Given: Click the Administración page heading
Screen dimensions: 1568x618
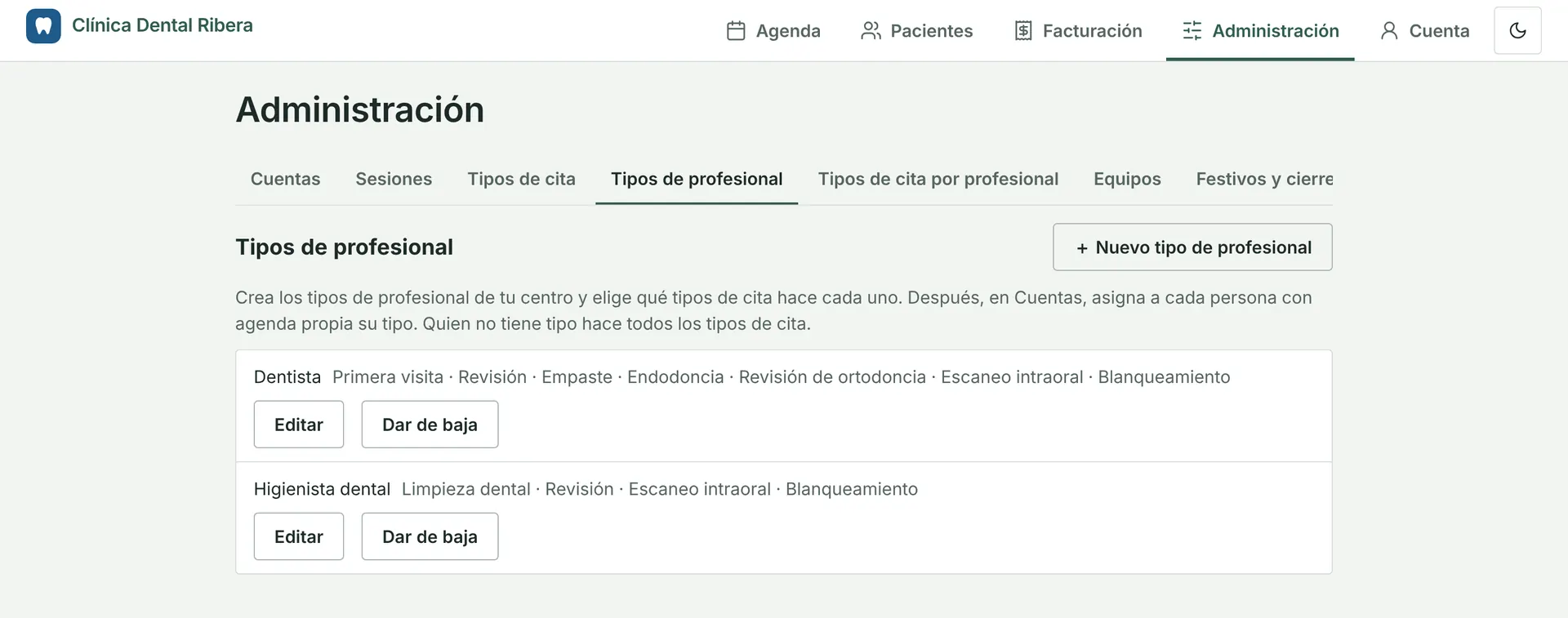Looking at the screenshot, I should [360, 109].
